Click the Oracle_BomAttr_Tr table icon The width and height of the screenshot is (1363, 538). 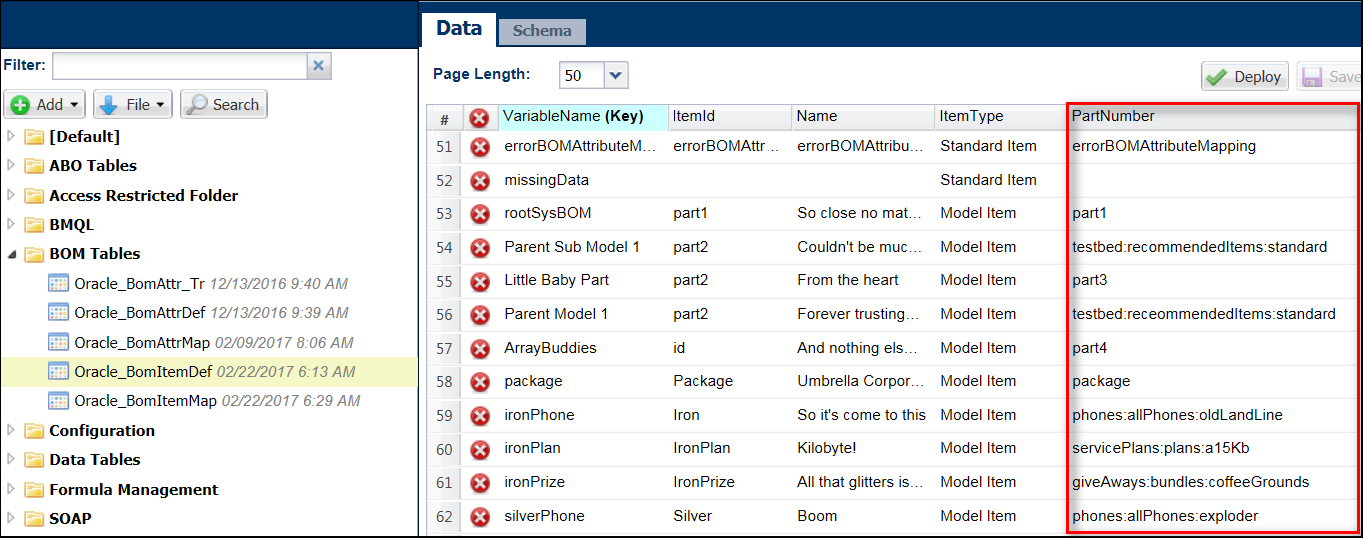coord(59,284)
